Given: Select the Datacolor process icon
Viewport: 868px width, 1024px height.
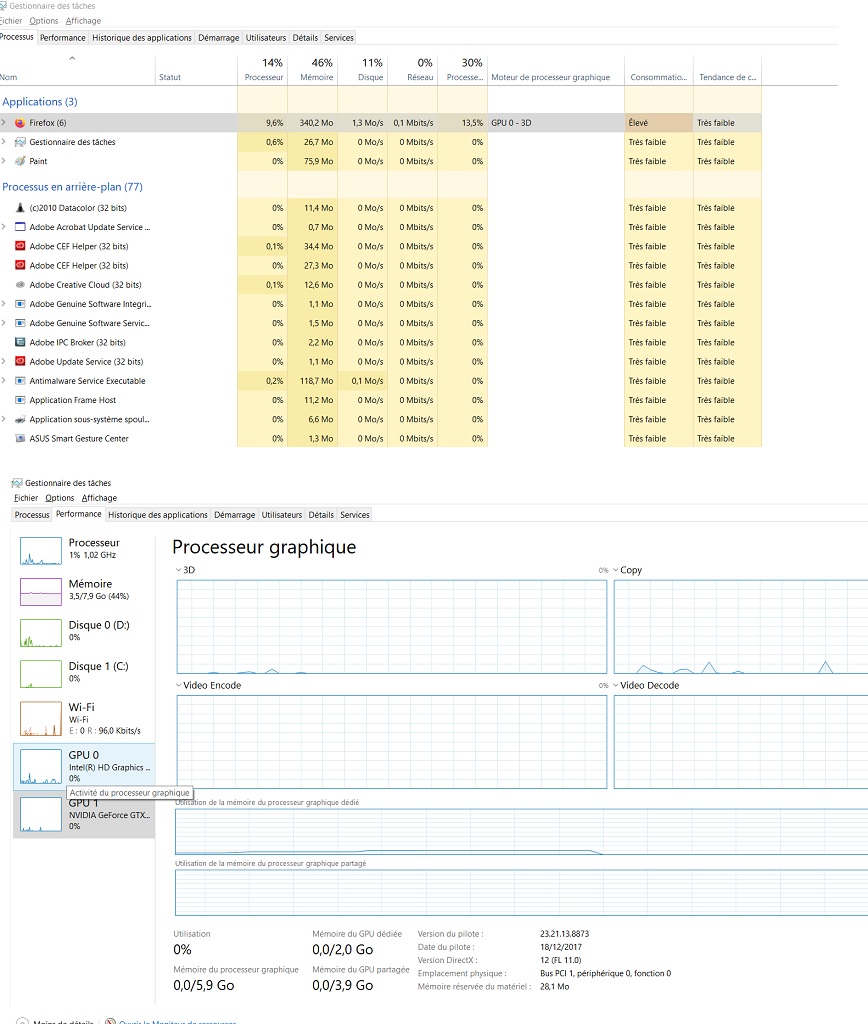Looking at the screenshot, I should 20,208.
